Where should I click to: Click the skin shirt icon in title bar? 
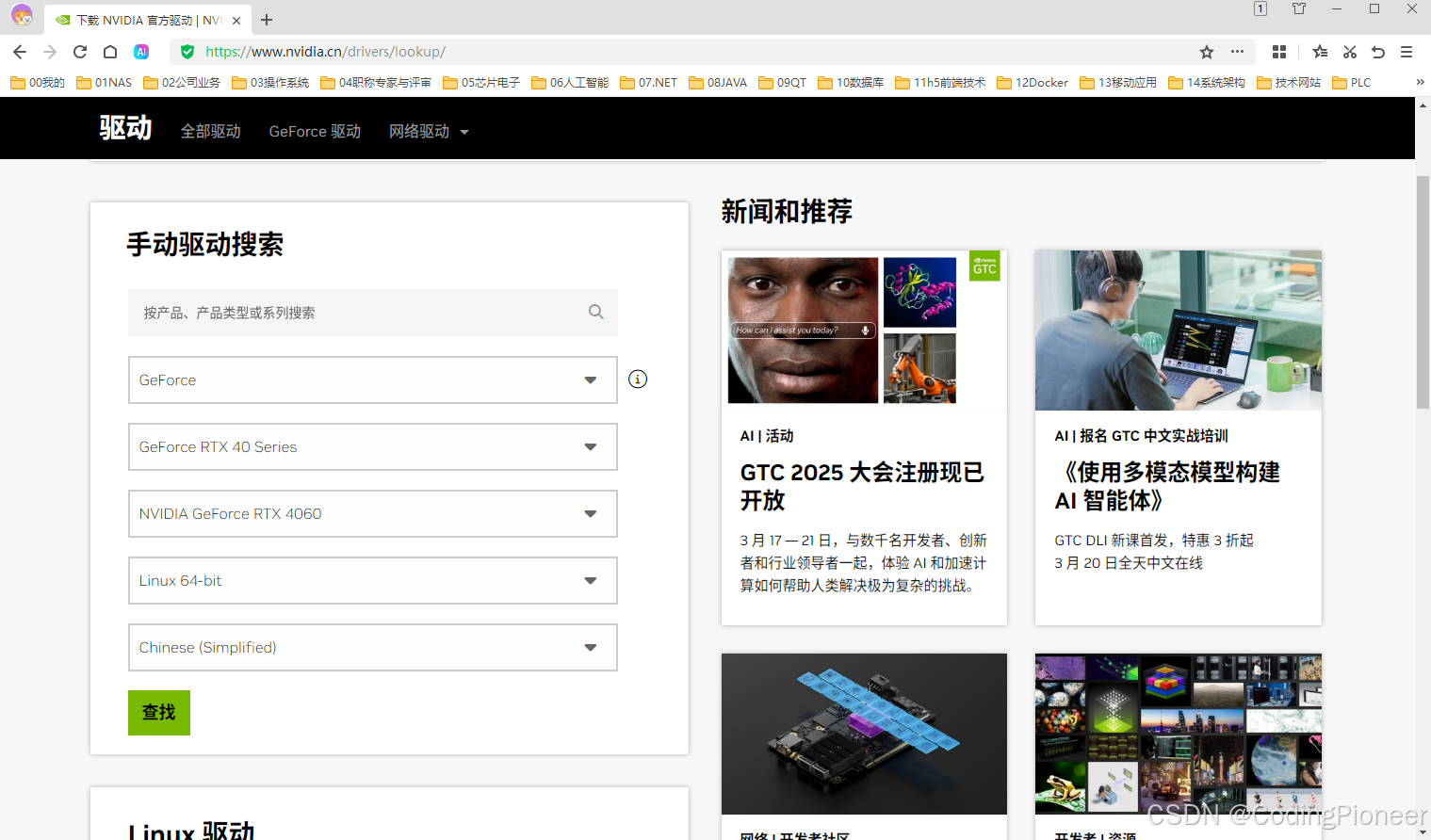[1299, 8]
